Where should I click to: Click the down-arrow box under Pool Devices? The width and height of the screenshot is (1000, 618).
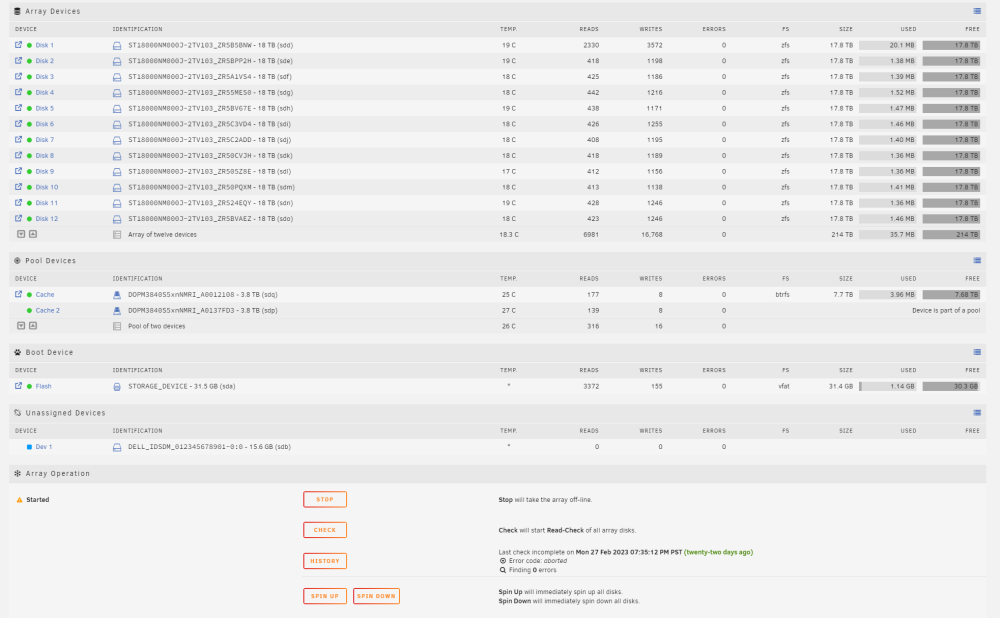point(21,325)
